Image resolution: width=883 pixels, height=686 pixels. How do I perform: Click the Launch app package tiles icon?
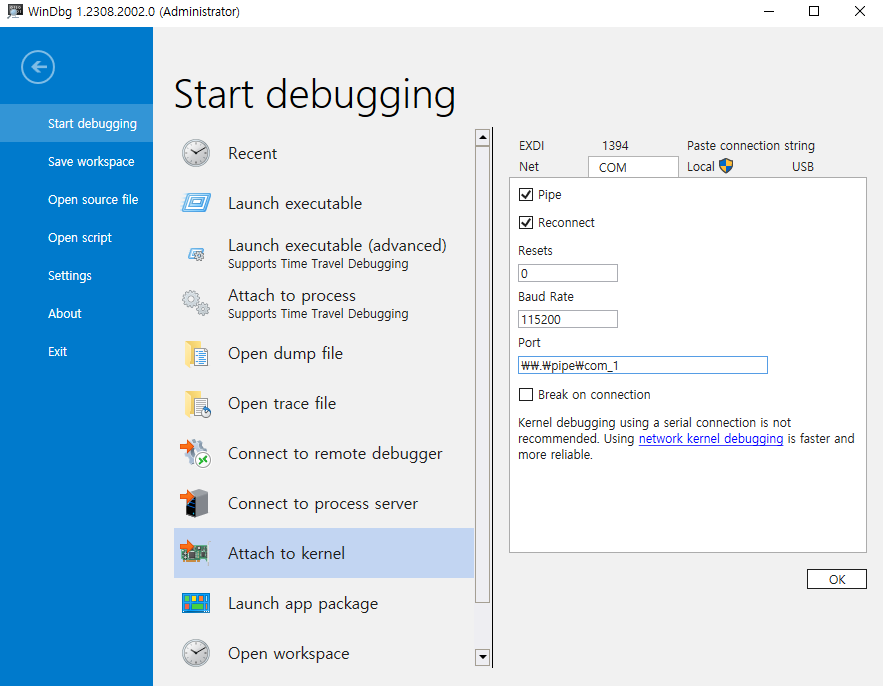[196, 603]
